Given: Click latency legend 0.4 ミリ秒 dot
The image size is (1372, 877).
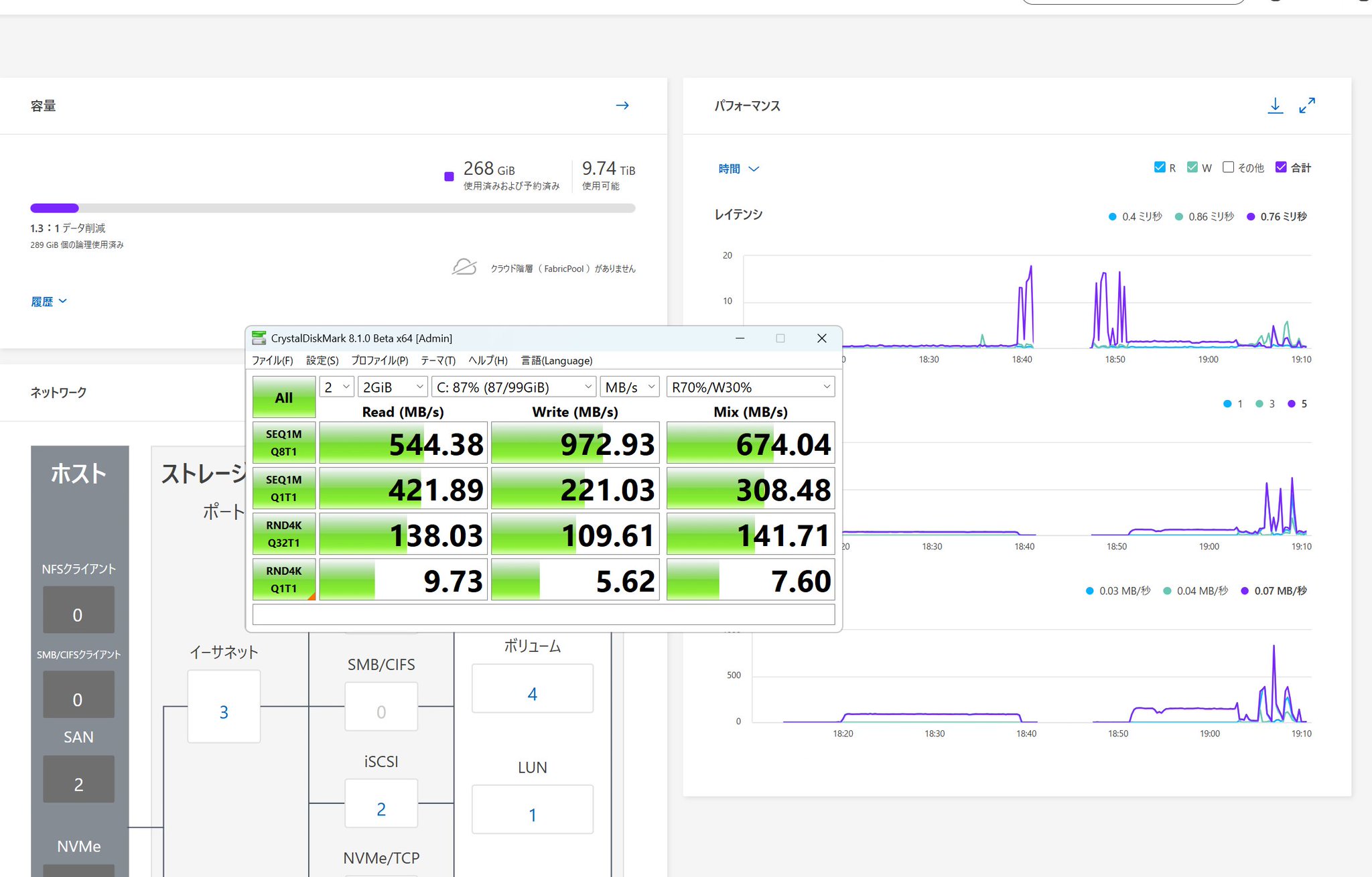Looking at the screenshot, I should click(x=1113, y=216).
